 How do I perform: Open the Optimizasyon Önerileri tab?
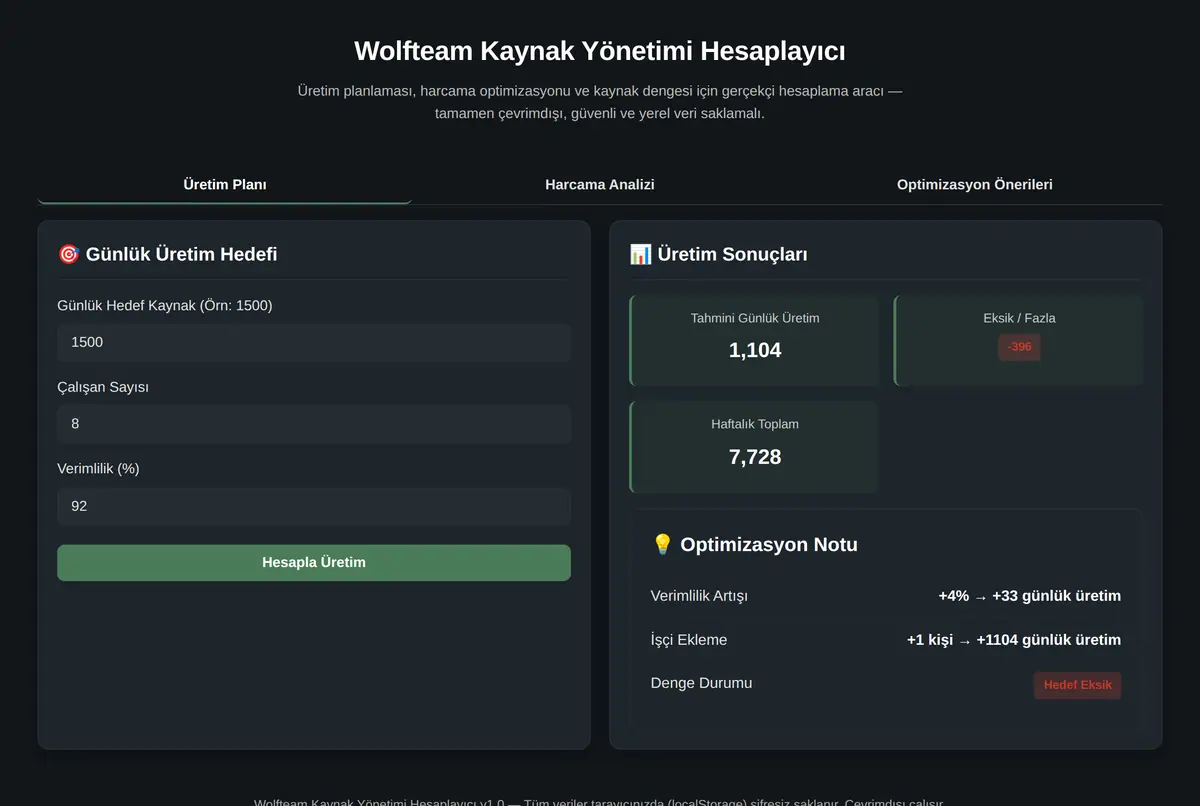click(x=975, y=185)
